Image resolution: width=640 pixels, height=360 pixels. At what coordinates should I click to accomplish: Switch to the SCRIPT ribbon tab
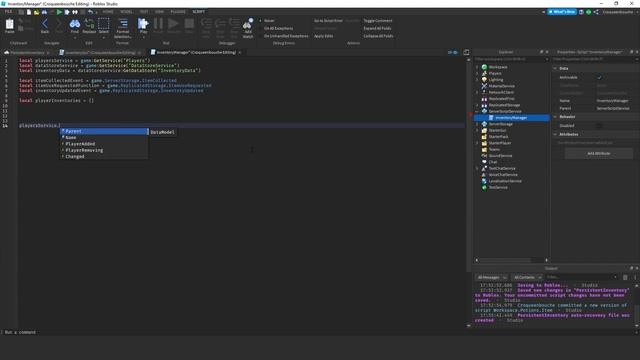point(199,12)
